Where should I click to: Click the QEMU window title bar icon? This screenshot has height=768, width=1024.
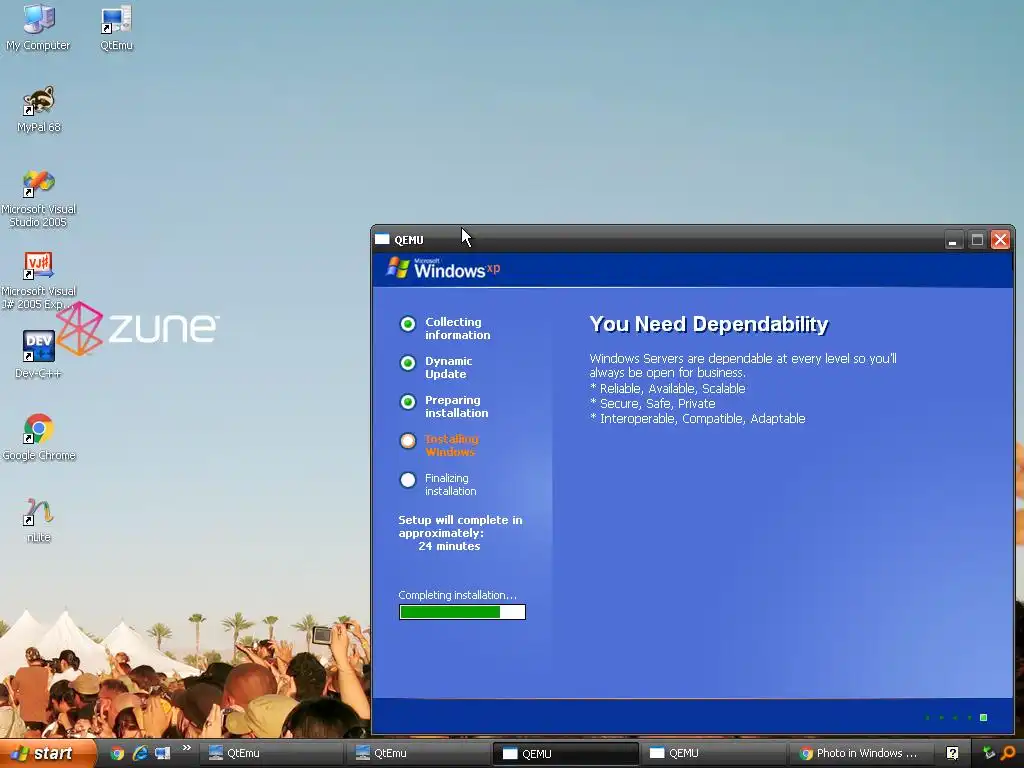coord(382,240)
